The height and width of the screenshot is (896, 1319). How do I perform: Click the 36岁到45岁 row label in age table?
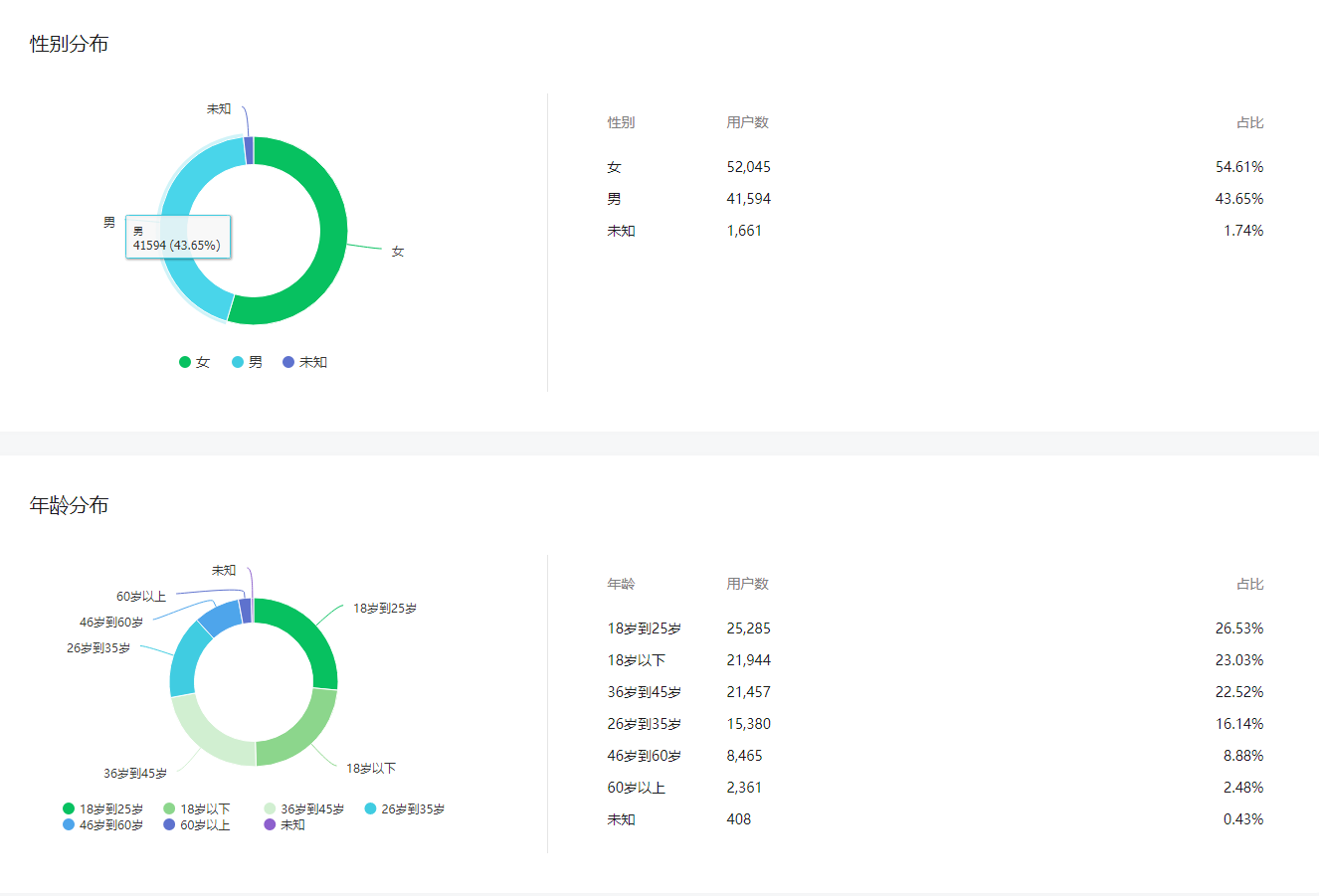[x=645, y=692]
